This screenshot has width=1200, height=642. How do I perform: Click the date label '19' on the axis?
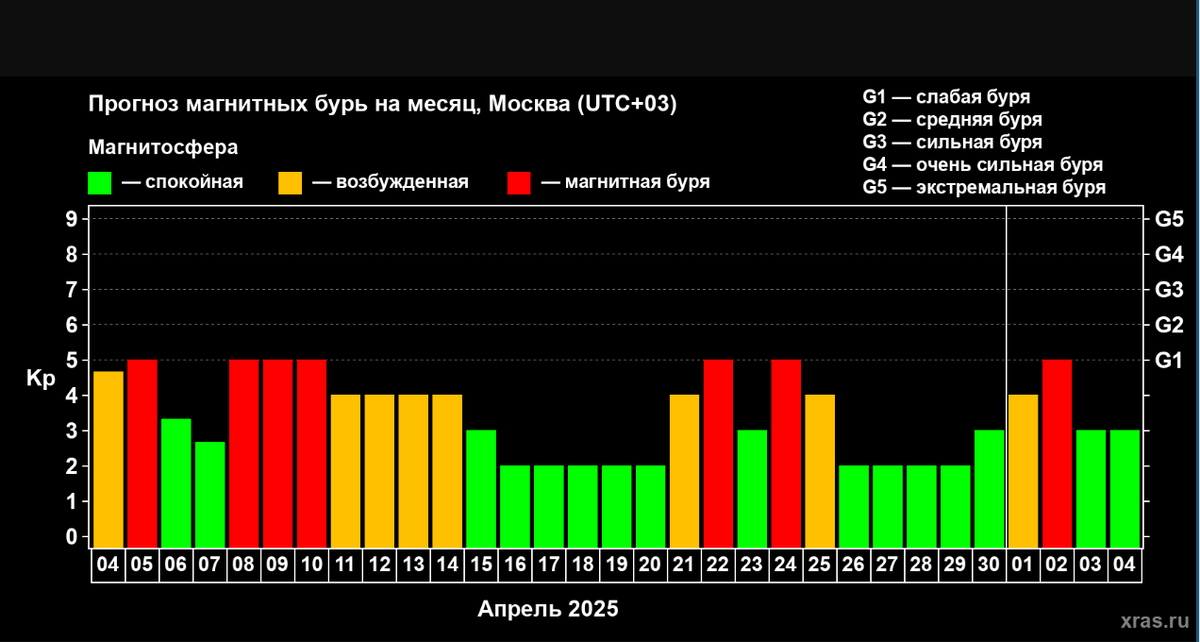click(x=617, y=565)
